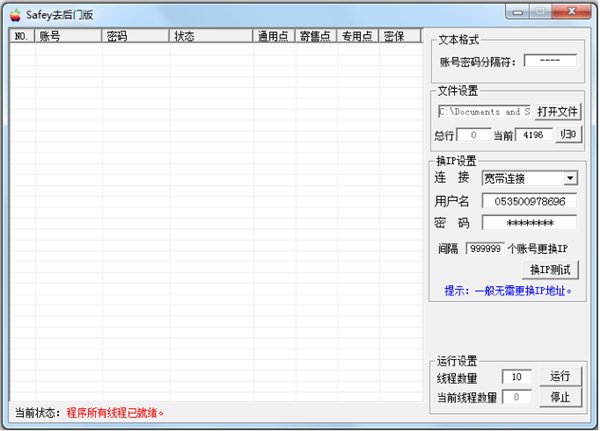Image resolution: width=600 pixels, height=431 pixels.
Task: Click the 寄售点 column header
Action: coord(316,36)
